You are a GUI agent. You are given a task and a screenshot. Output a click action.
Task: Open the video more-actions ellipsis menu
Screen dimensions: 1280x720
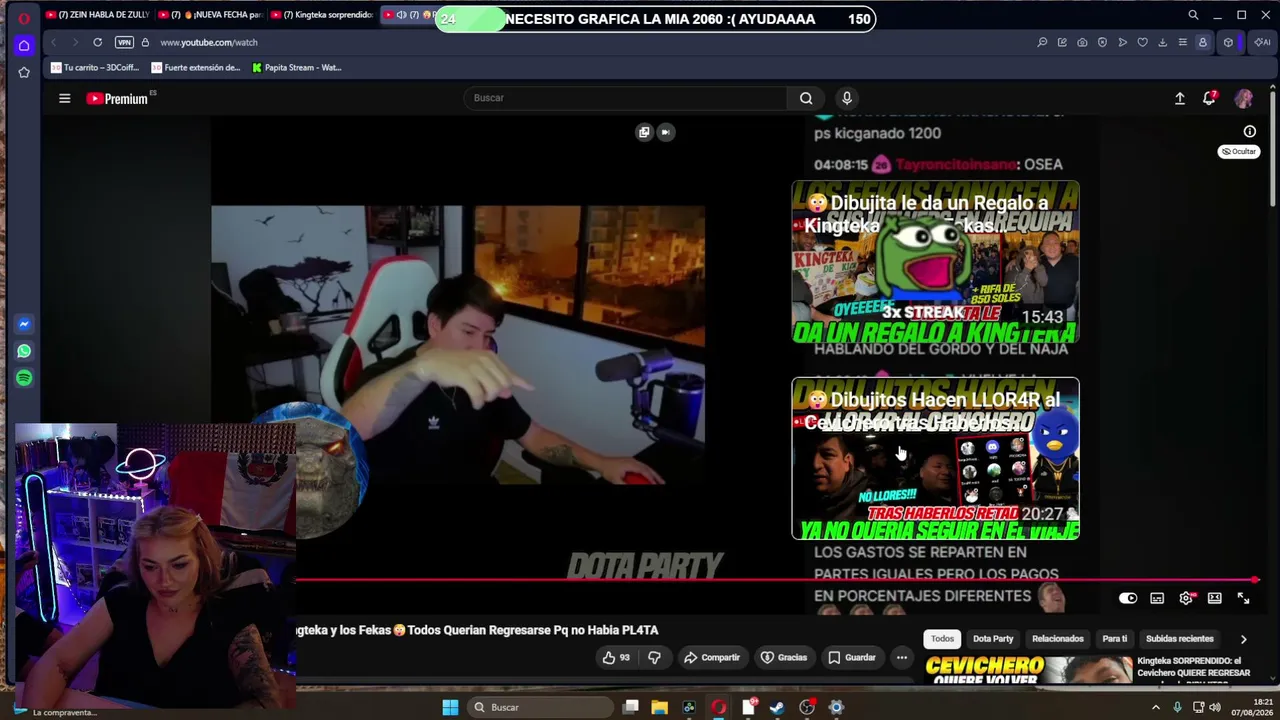(902, 657)
